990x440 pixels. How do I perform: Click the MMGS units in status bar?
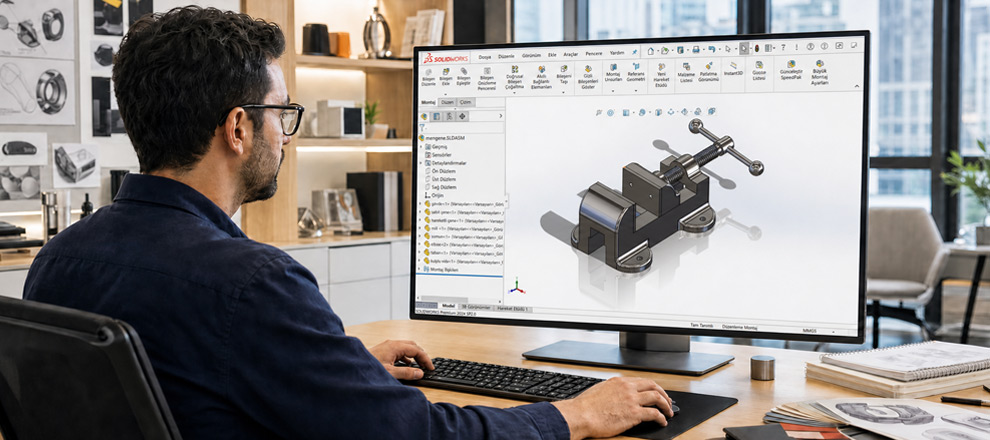click(x=809, y=330)
